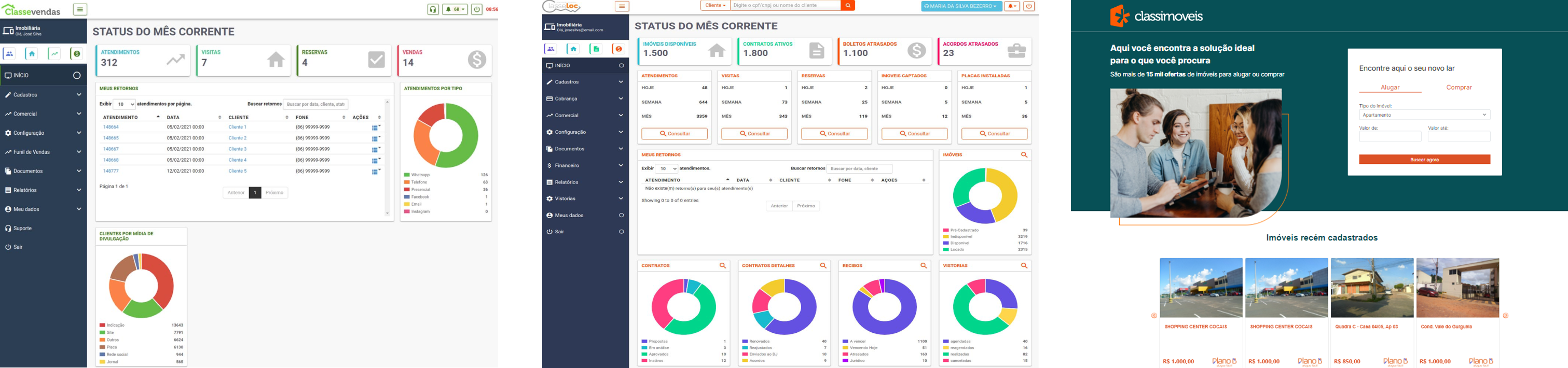Click the magnifier icon on the Vistorias chart panel
The height and width of the screenshot is (368, 1568).
point(1024,266)
